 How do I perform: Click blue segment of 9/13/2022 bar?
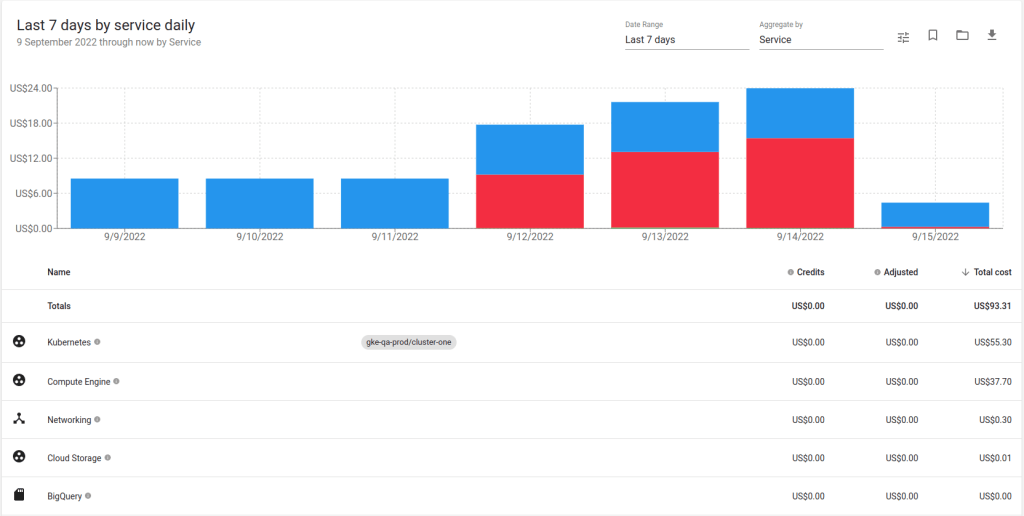tap(665, 127)
